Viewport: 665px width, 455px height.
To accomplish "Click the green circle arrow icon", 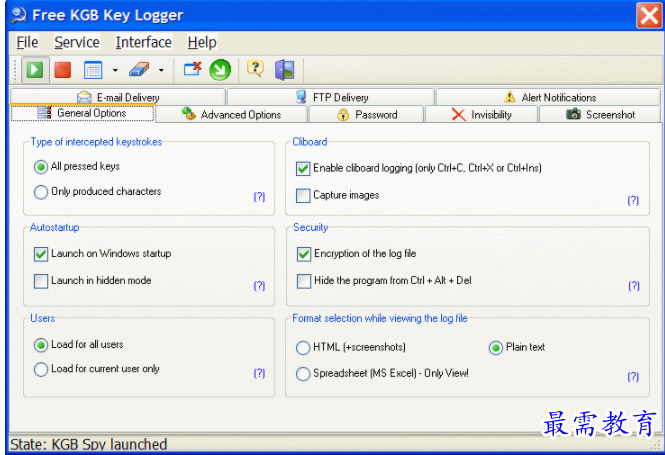I will click(x=220, y=70).
